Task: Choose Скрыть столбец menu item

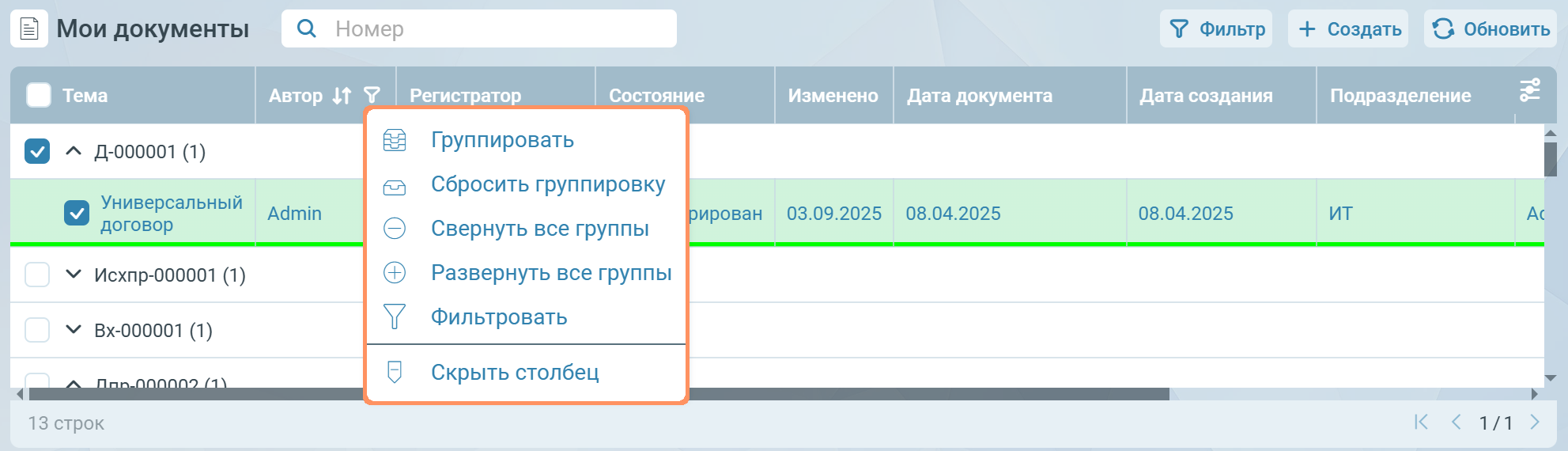Action: coord(514,372)
